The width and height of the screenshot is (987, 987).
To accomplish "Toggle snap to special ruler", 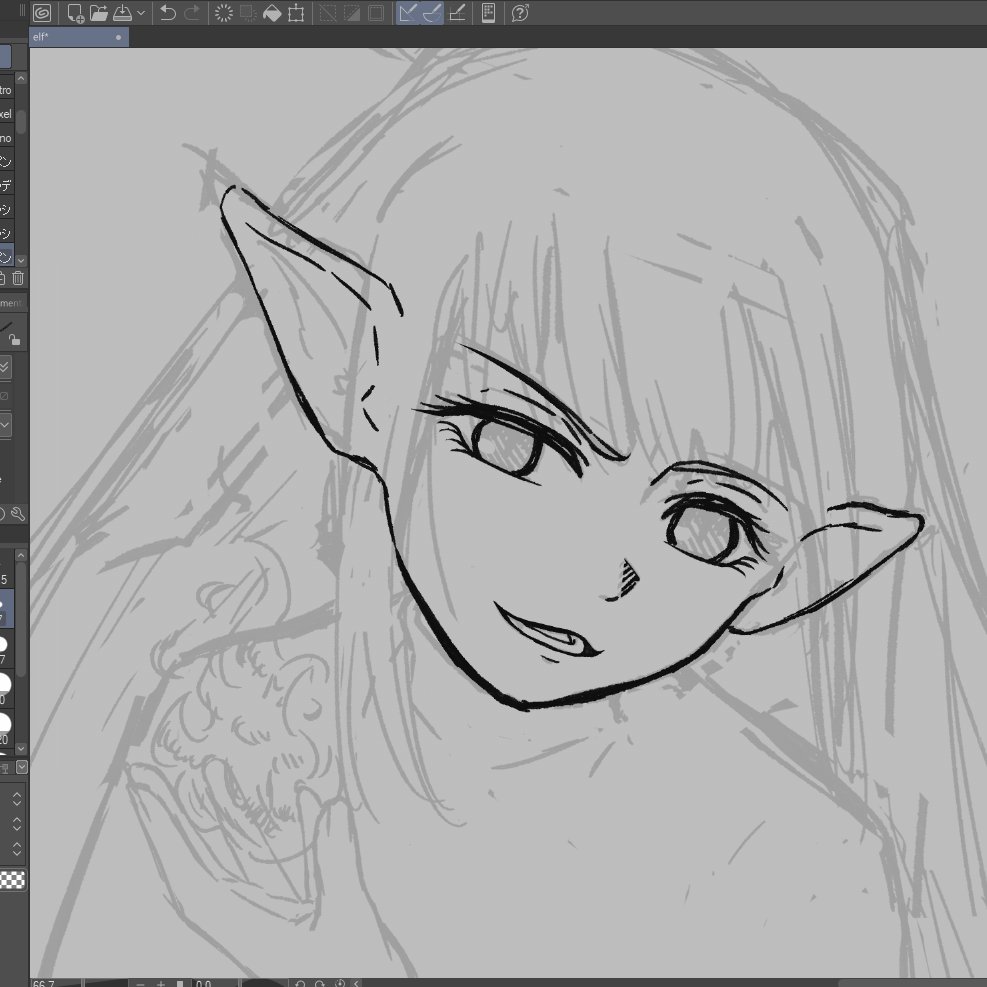I will pos(432,13).
